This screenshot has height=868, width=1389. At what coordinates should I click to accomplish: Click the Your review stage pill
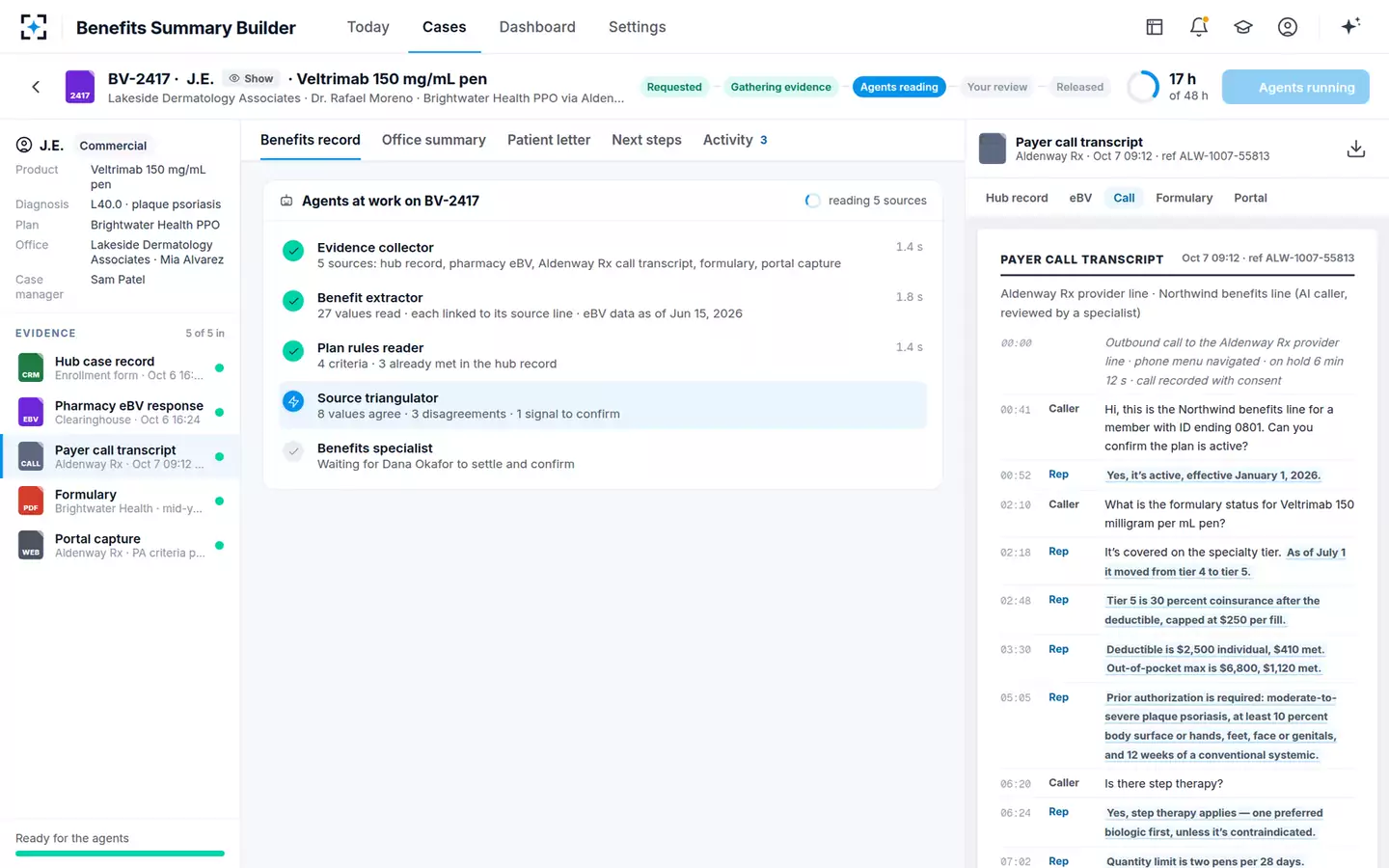[x=997, y=87]
